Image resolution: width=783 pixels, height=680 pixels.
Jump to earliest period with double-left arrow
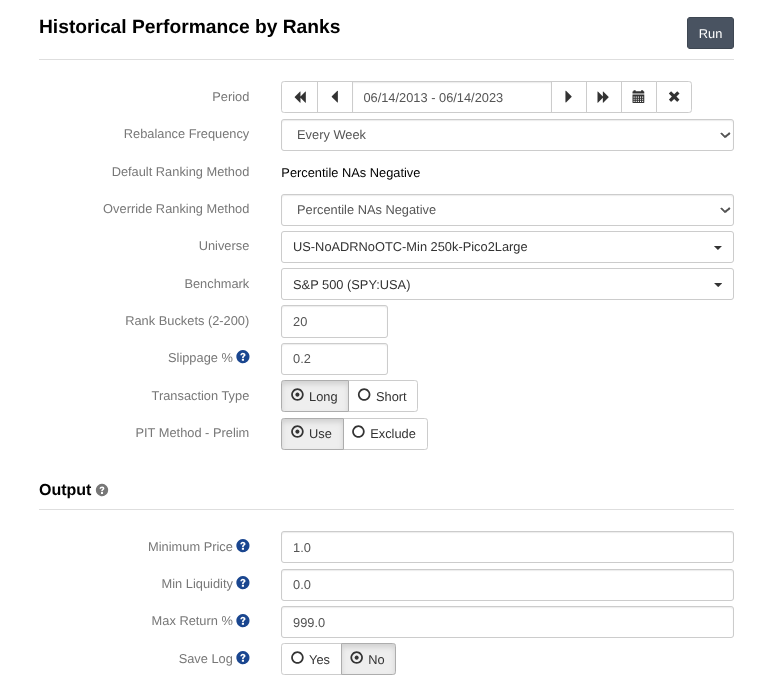click(x=300, y=97)
